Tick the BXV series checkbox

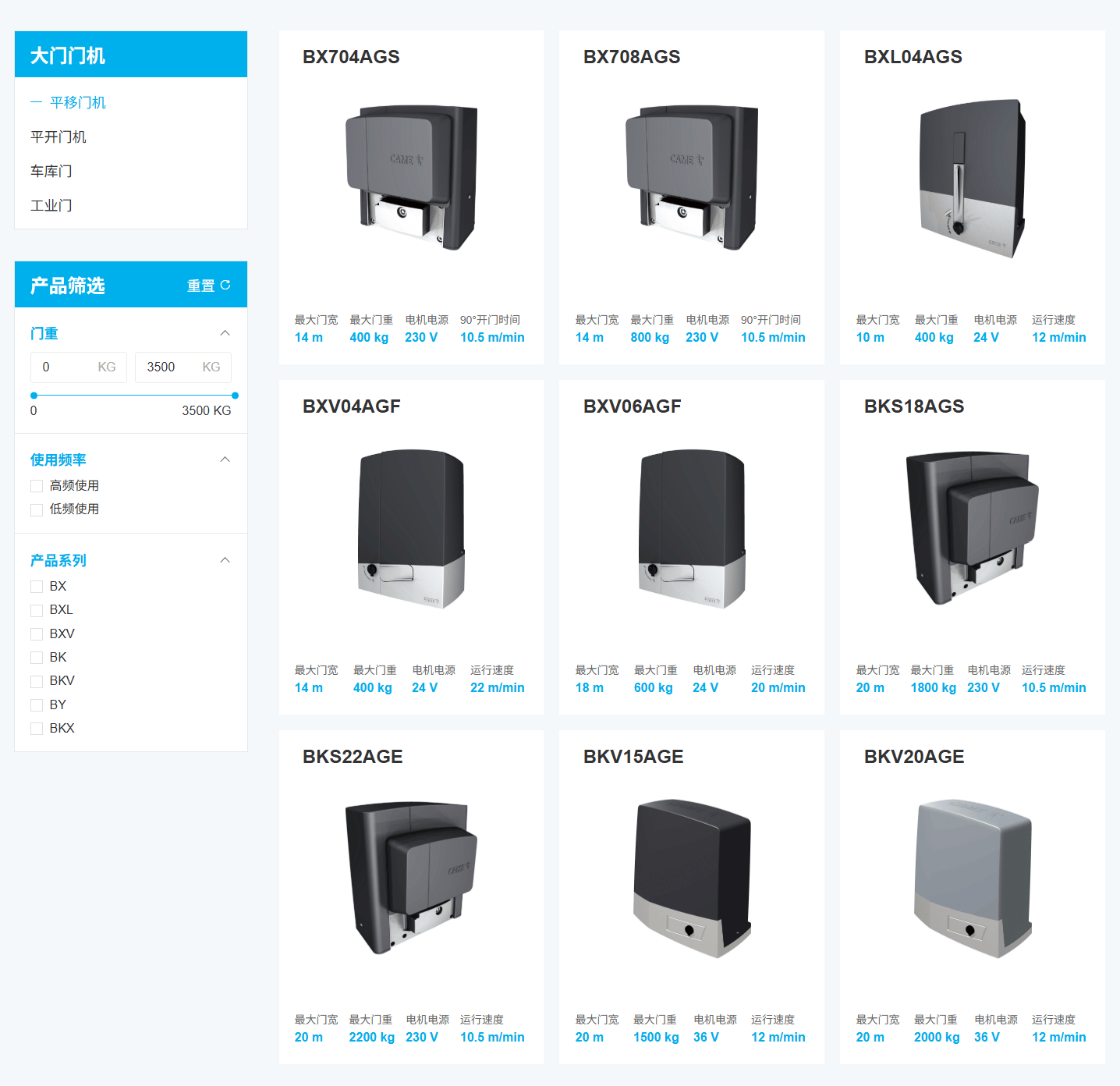point(37,634)
